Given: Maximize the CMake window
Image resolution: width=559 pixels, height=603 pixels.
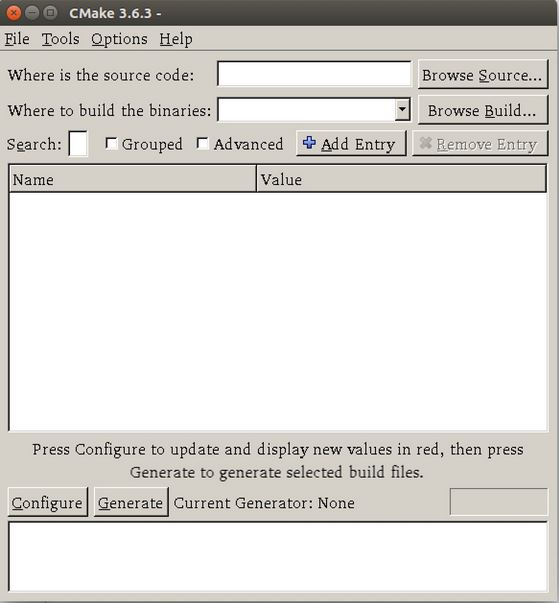Looking at the screenshot, I should click(x=50, y=13).
